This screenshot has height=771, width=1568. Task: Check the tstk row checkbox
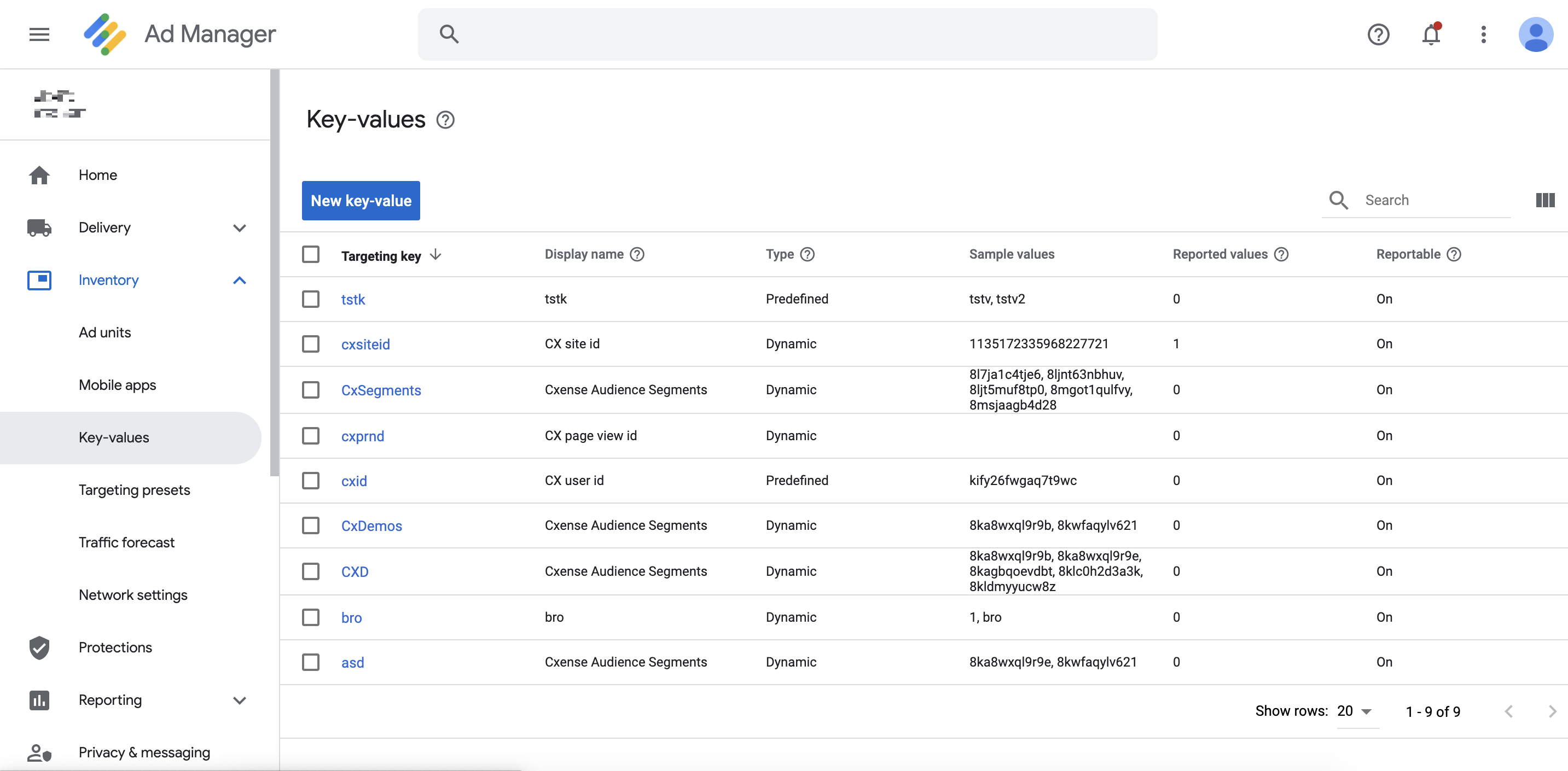pyautogui.click(x=311, y=299)
